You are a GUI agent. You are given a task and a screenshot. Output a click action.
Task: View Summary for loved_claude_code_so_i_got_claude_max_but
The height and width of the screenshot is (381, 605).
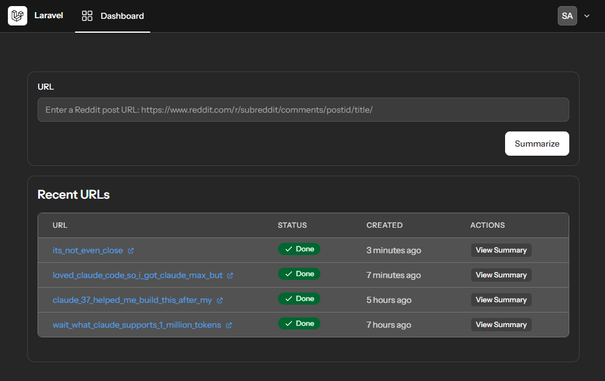click(x=501, y=275)
